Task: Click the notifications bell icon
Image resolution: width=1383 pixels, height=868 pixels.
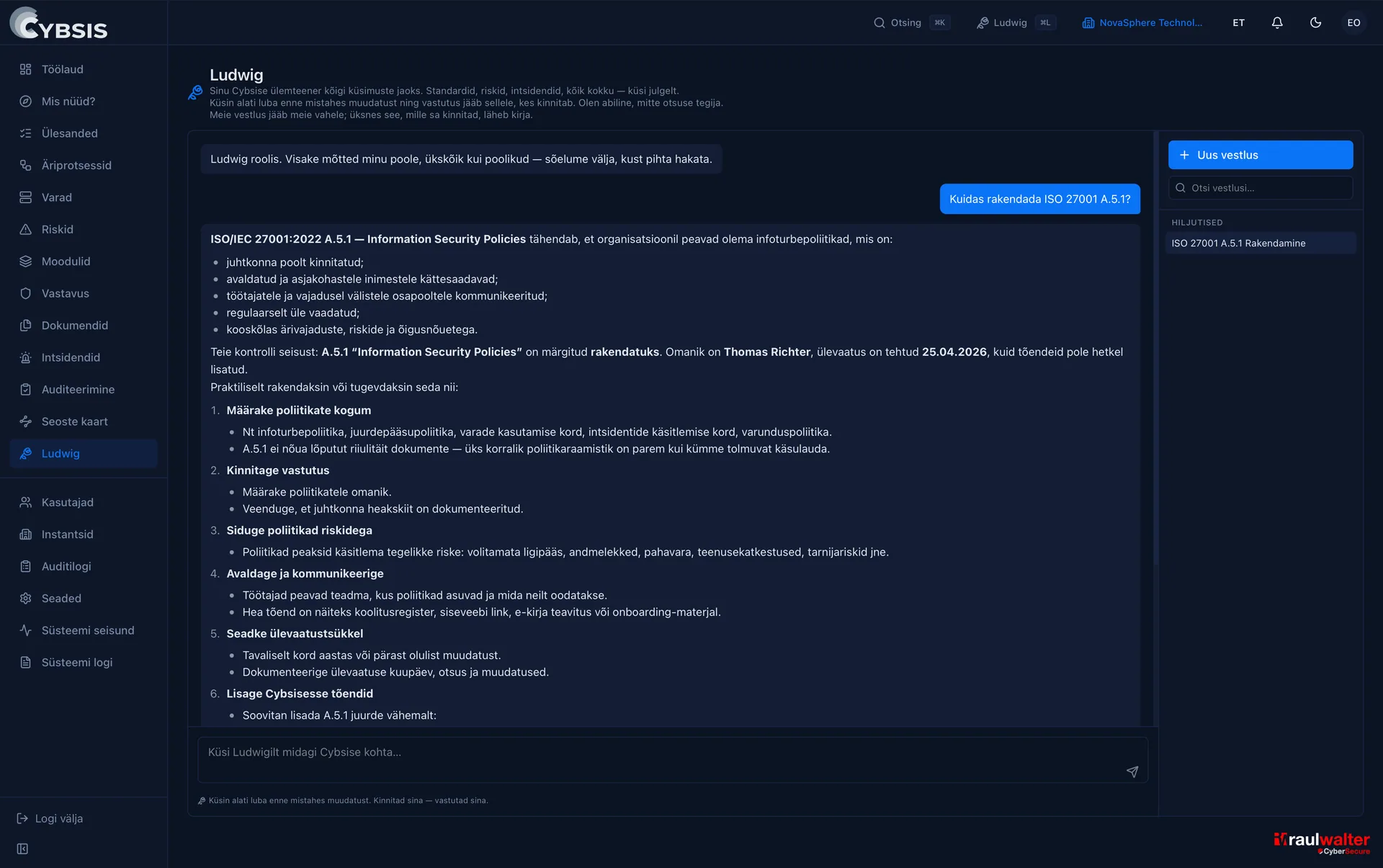Action: [x=1277, y=23]
